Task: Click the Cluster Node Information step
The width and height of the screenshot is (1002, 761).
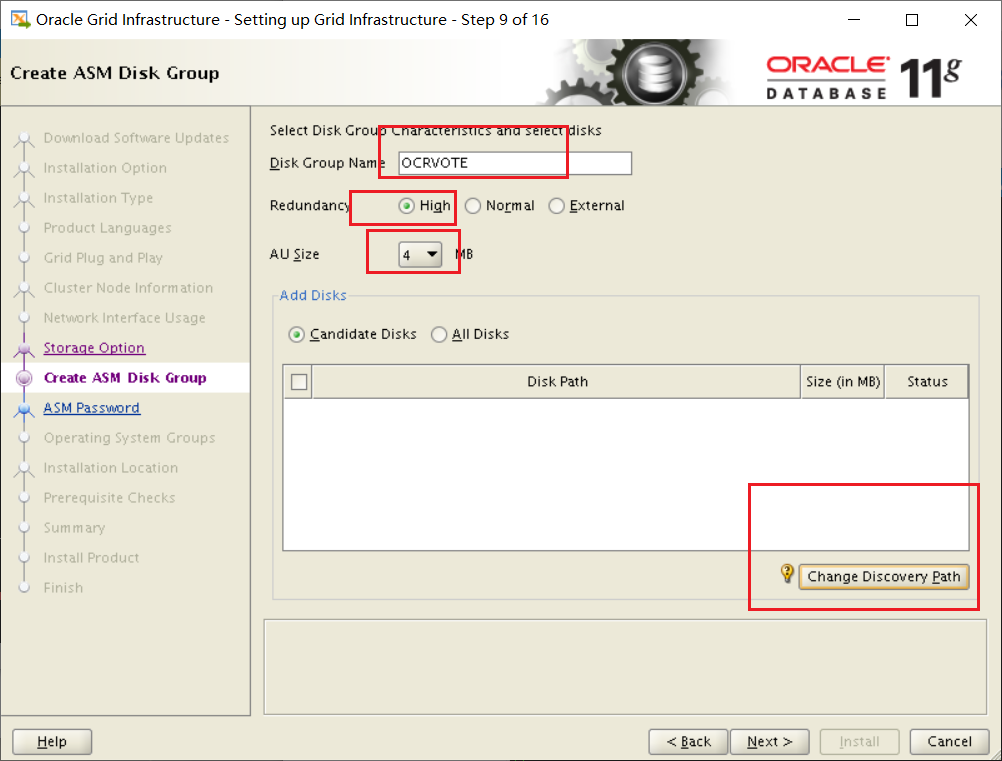Action: click(128, 288)
